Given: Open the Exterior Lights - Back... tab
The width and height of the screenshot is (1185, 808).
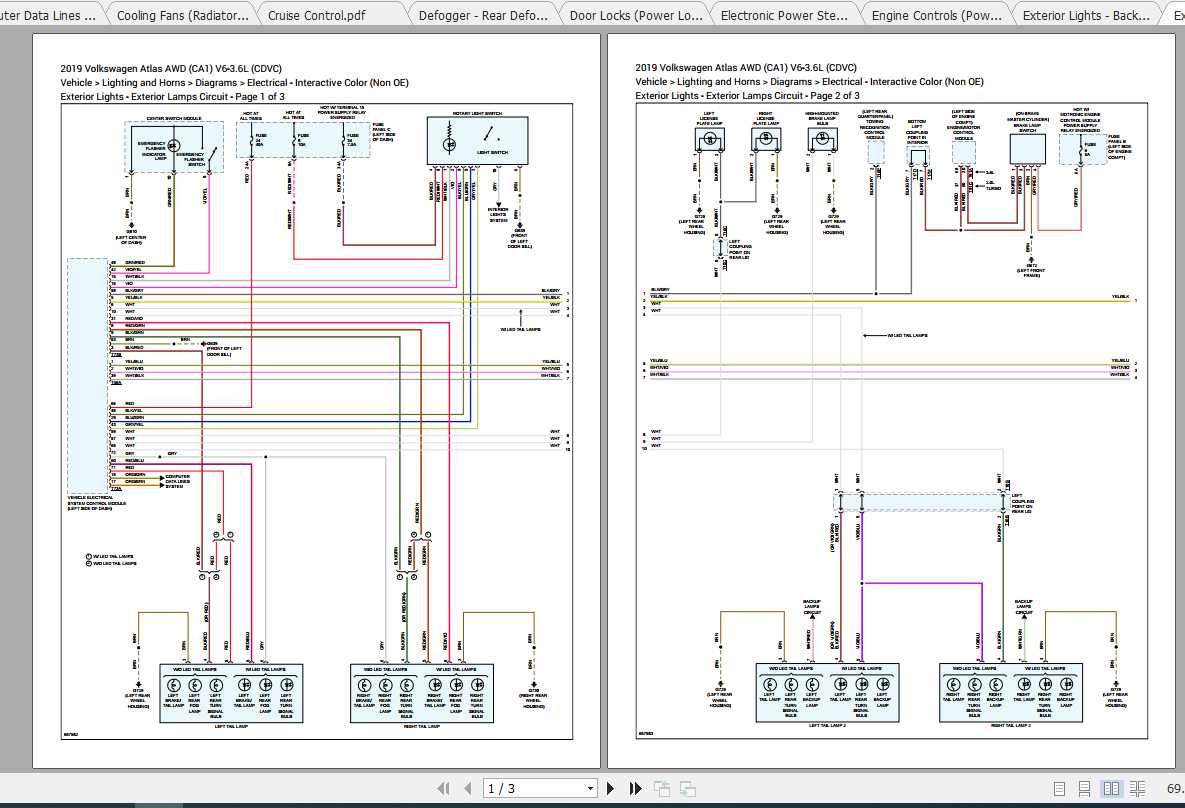Looking at the screenshot, I should pyautogui.click(x=1089, y=14).
